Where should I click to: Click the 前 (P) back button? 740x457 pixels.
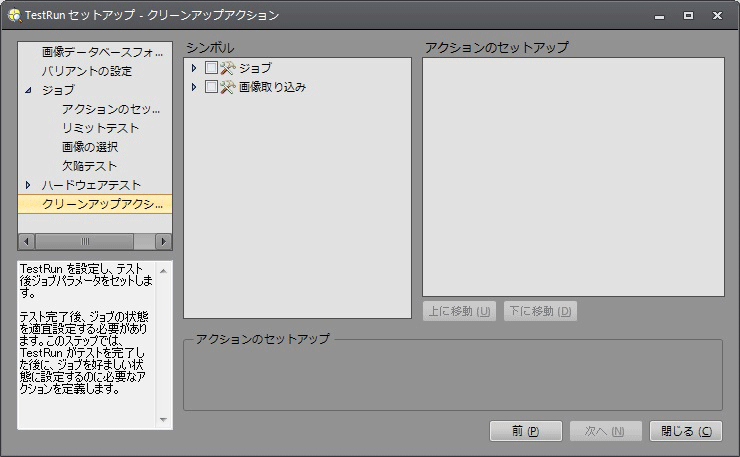526,431
